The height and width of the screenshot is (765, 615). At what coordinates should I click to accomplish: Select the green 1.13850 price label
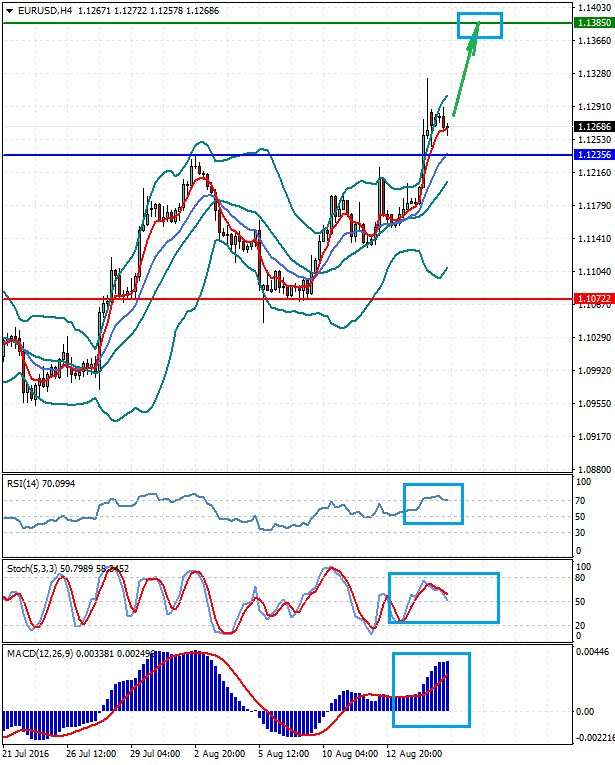(x=588, y=22)
